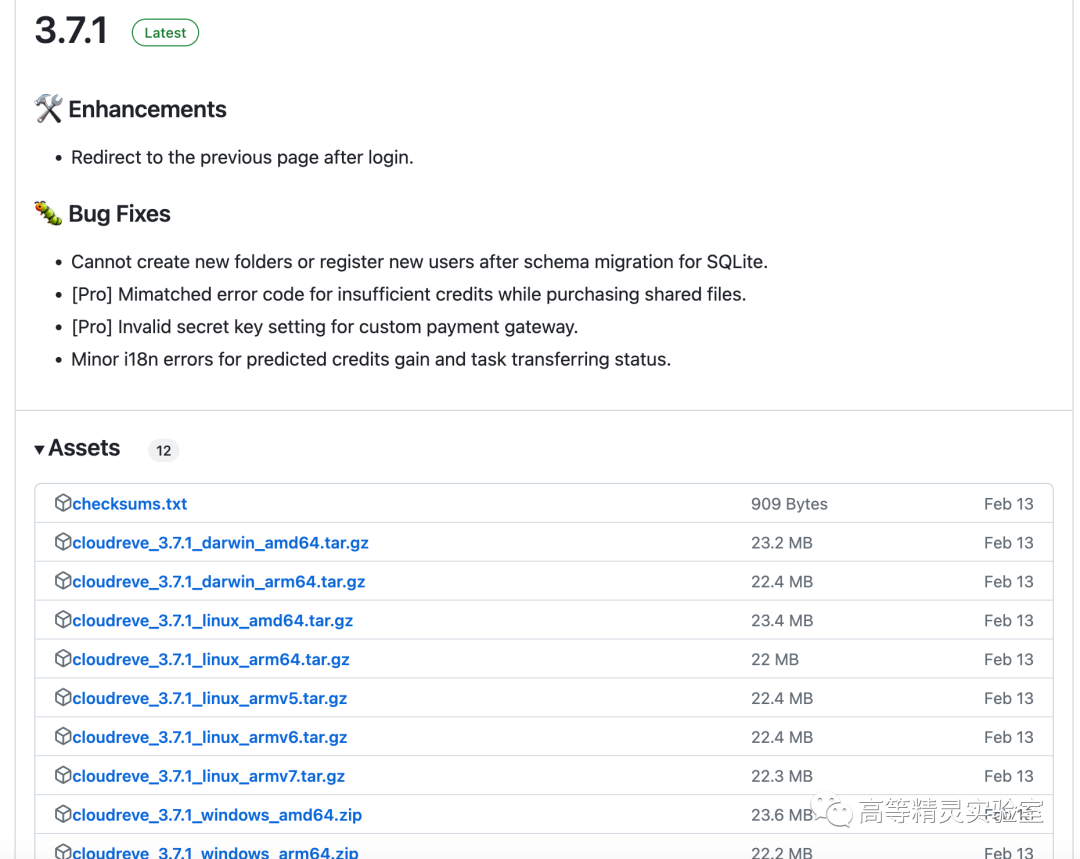
Task: Select text 'Redirect to the previous page after login.'
Action: click(x=242, y=158)
